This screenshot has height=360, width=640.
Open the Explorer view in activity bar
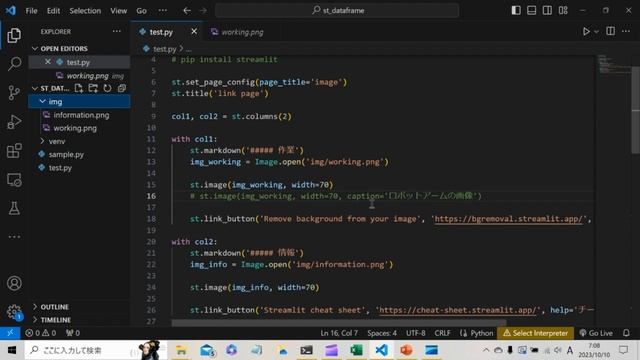(x=14, y=36)
